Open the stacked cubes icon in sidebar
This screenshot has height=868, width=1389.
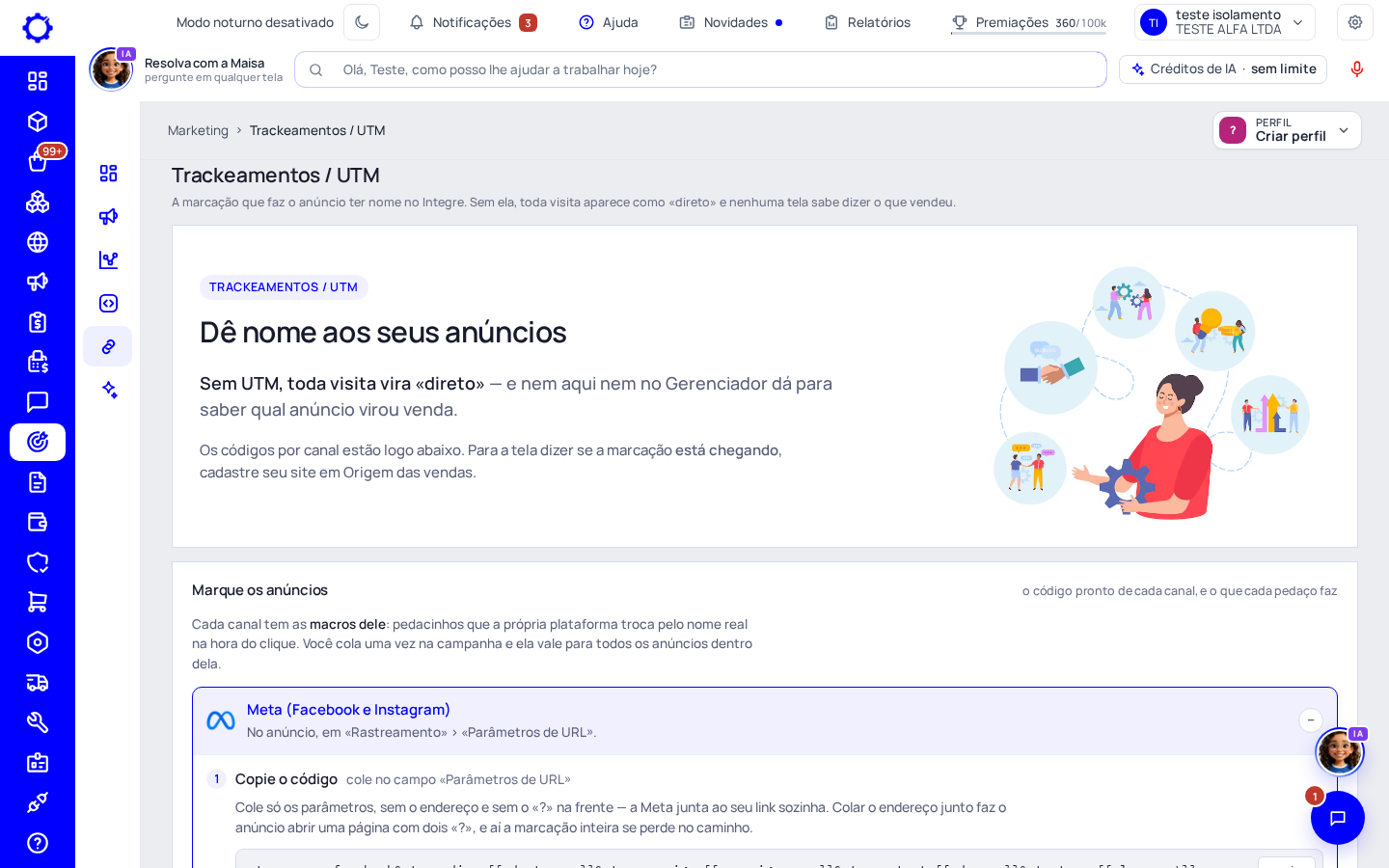38,202
